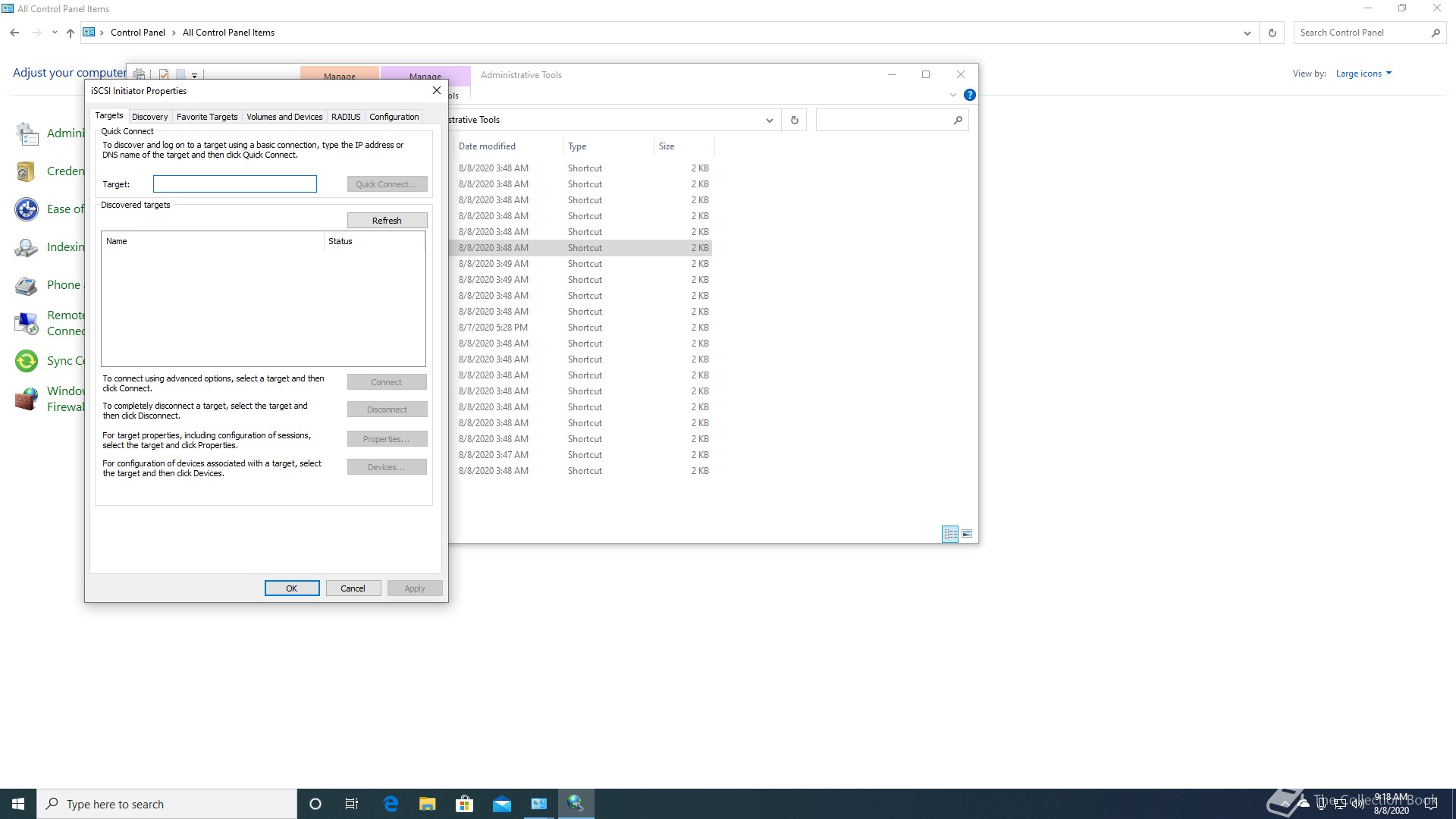Open Volumes and Devices tab
Viewport: 1456px width, 819px height.
point(284,117)
